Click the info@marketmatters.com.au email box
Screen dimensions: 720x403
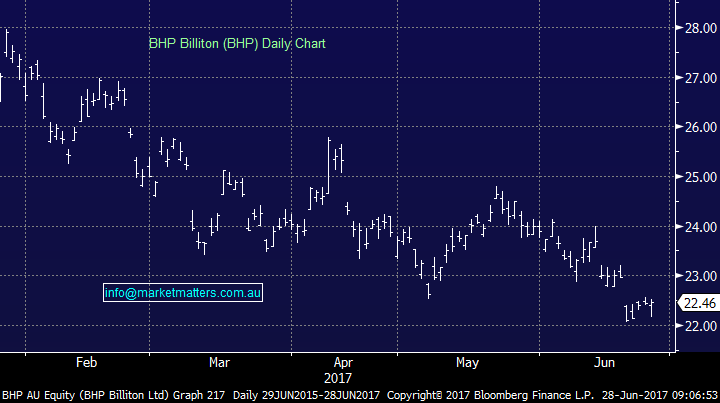tap(183, 292)
